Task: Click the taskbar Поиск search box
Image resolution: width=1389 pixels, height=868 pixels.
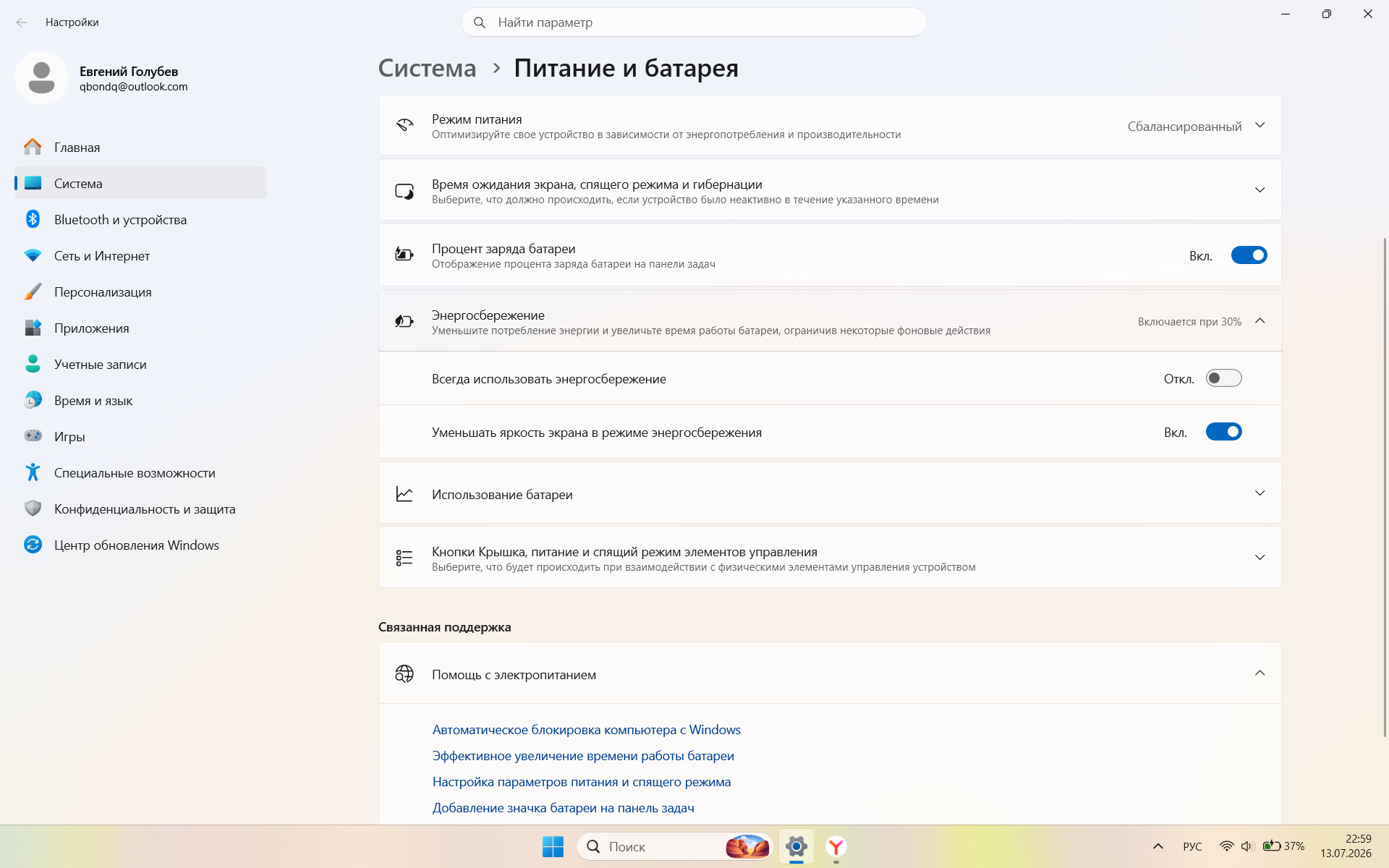Action: (x=675, y=846)
